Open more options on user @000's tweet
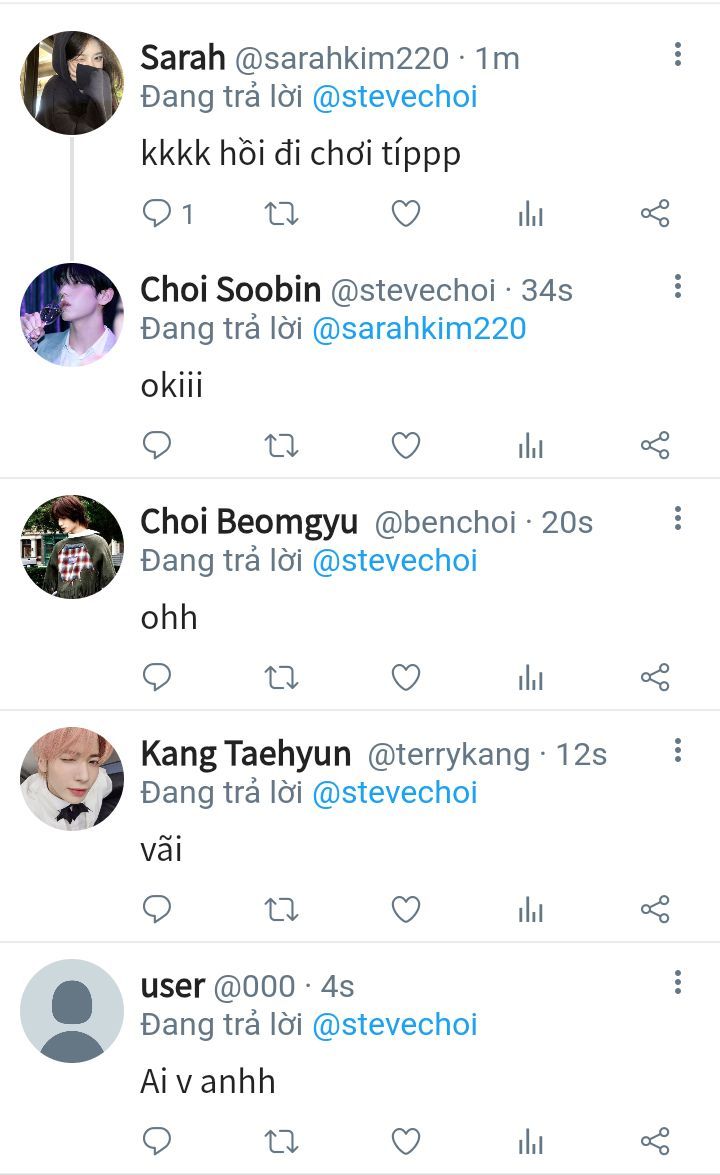This screenshot has height=1175, width=720. [678, 983]
